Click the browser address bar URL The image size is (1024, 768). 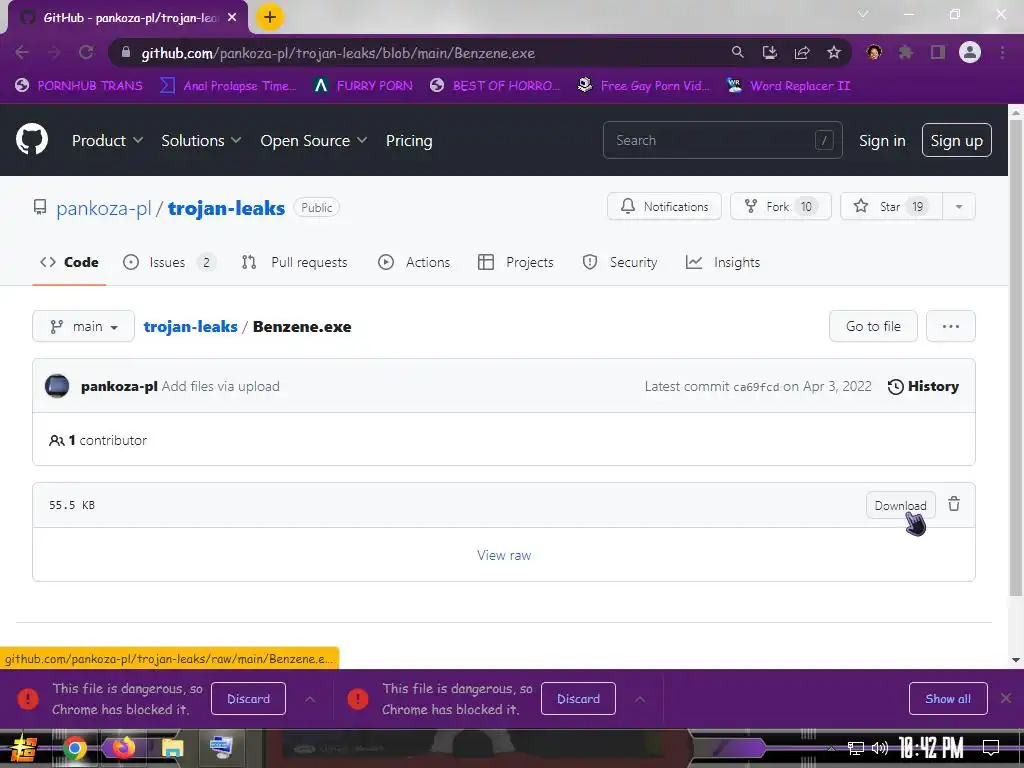[338, 53]
